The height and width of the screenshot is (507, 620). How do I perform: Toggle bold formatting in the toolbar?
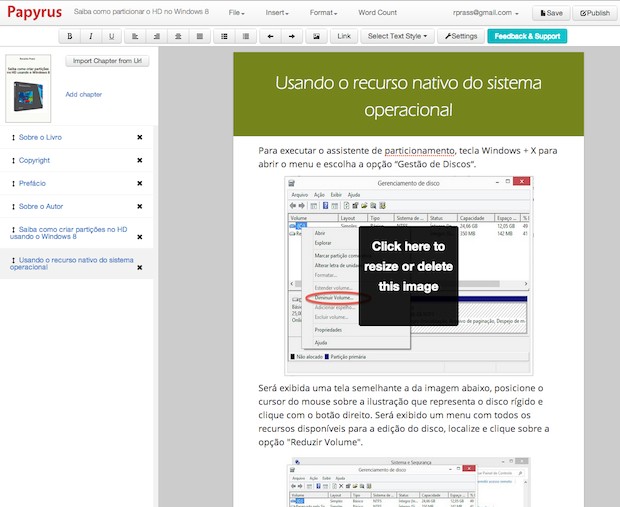click(x=70, y=36)
